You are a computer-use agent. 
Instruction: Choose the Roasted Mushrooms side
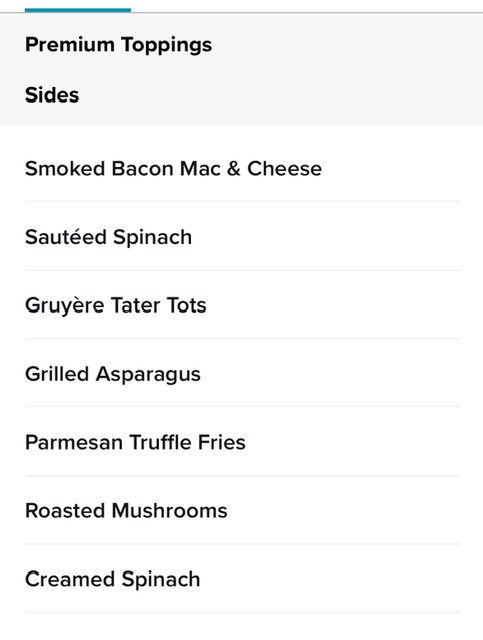click(x=243, y=510)
